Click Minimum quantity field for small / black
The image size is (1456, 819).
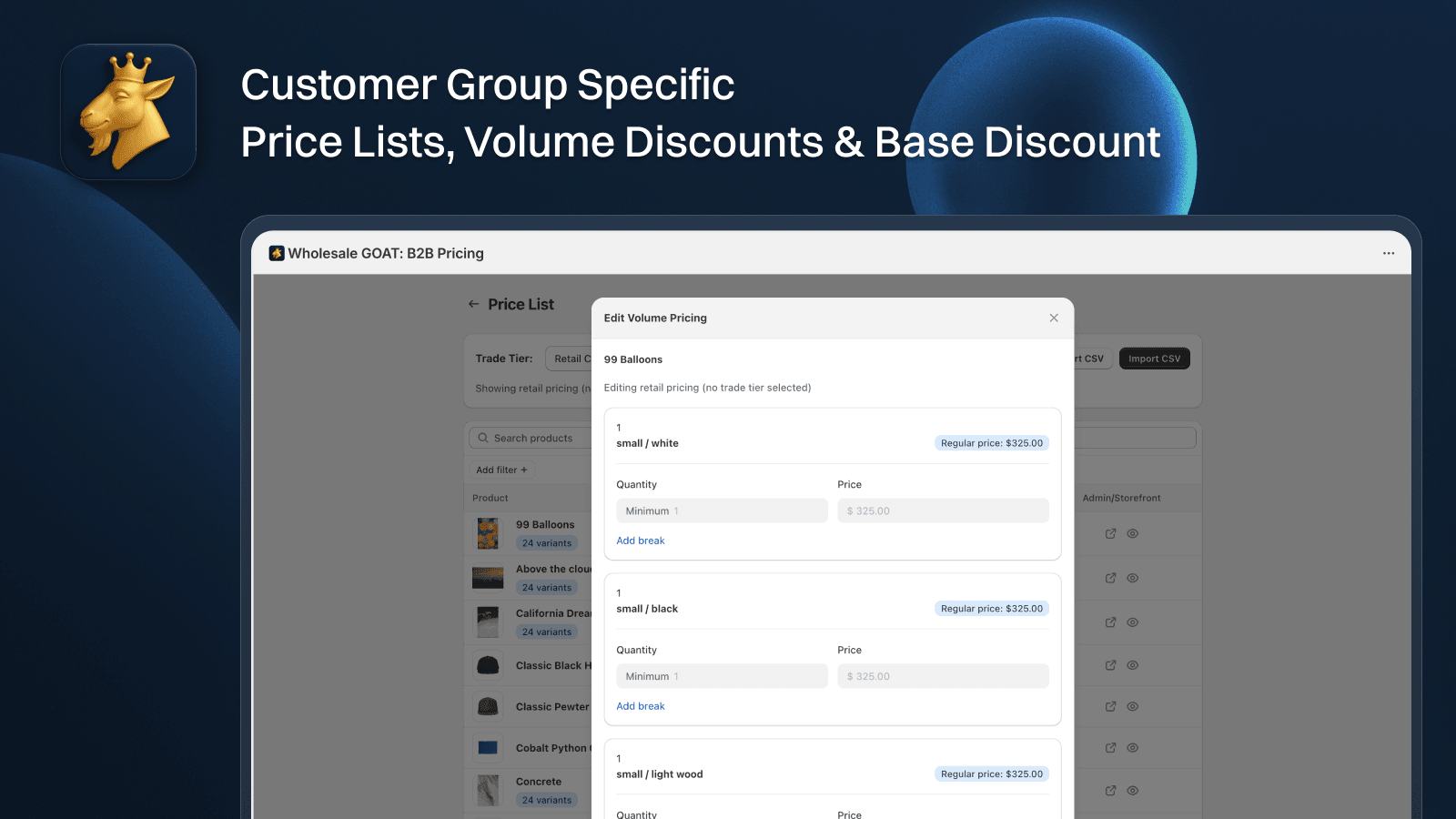(x=722, y=676)
